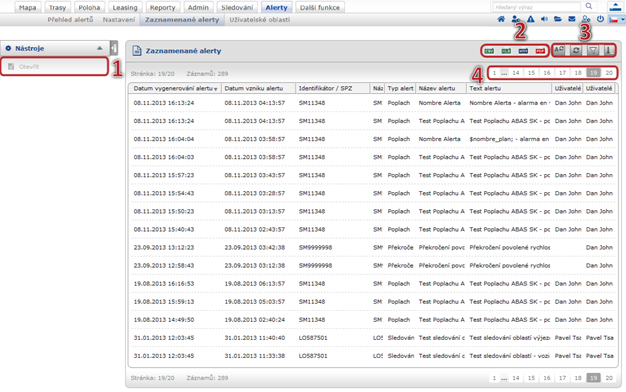Select the row dated 23.09.2013 13:12:23
Screen dimensions: 626x392
tap(373, 247)
